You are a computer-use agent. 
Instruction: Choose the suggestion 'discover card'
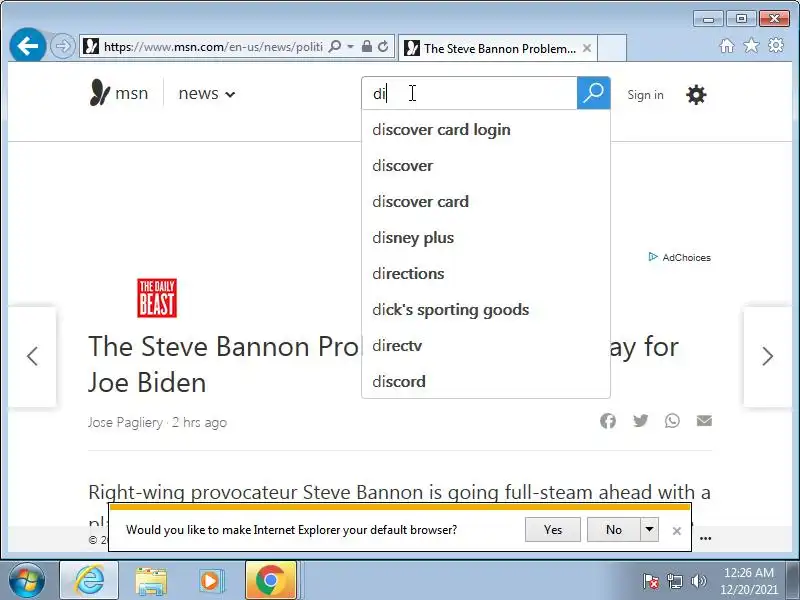[486, 202]
